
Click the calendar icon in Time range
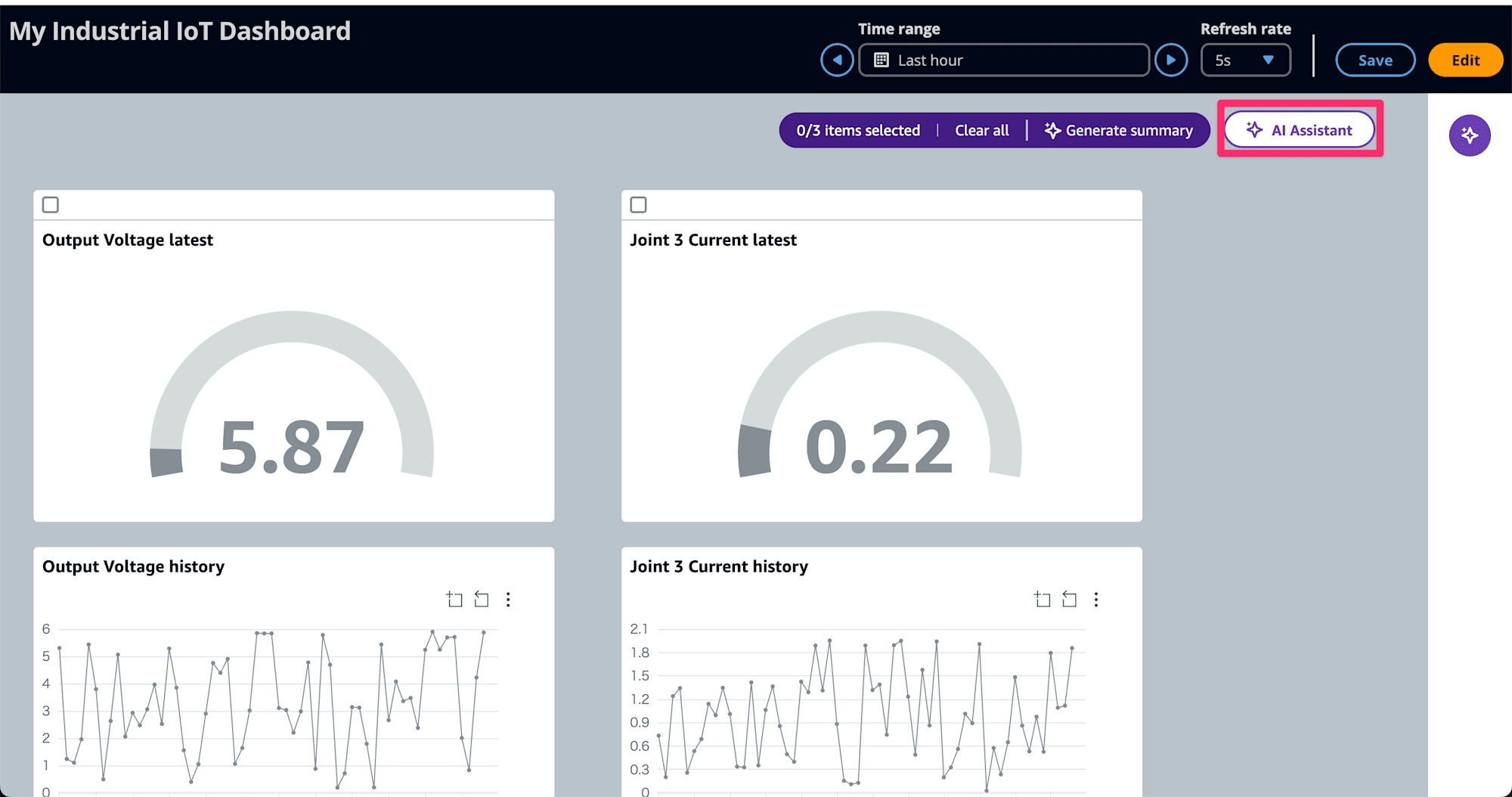881,60
